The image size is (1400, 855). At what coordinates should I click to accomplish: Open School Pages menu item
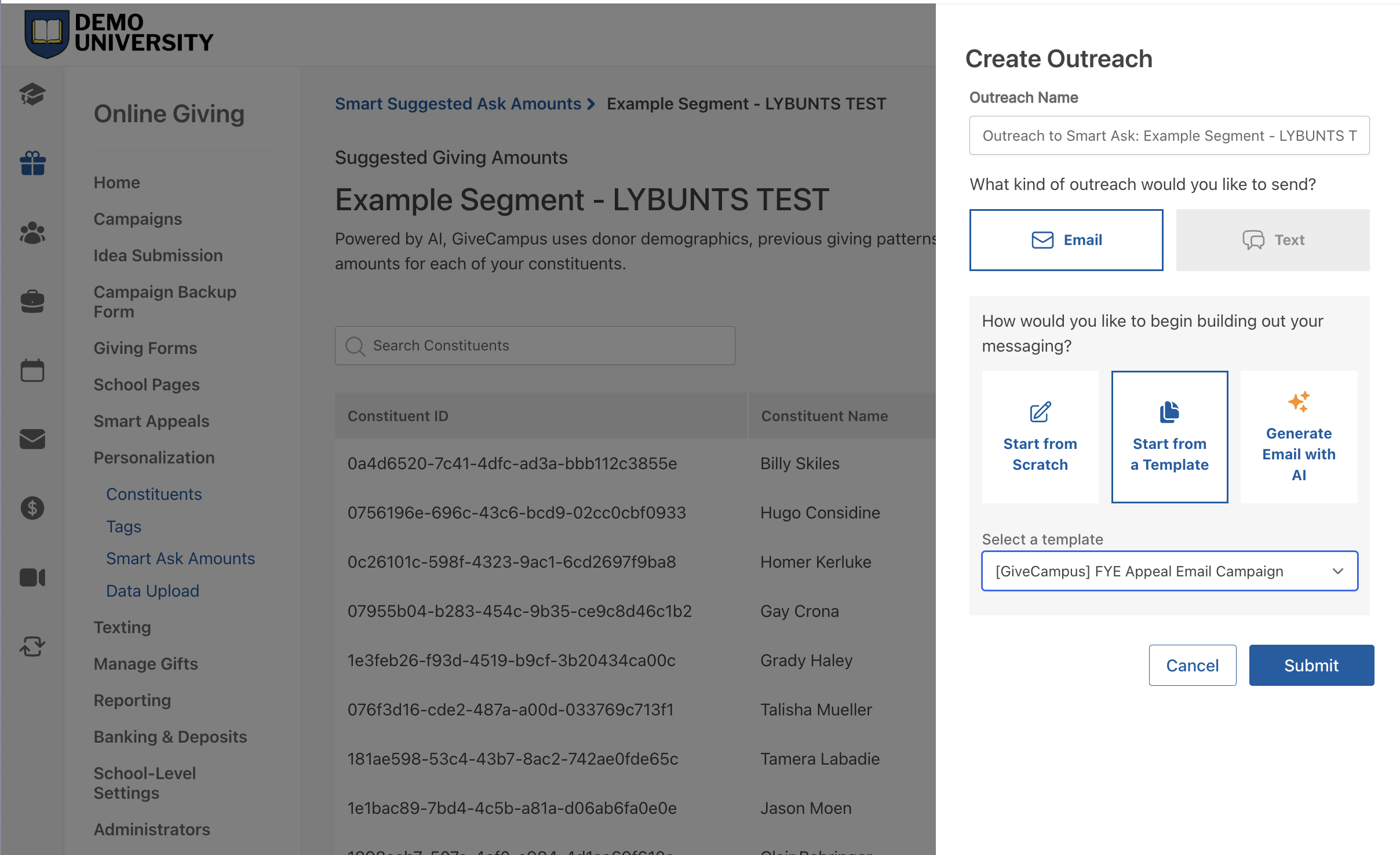pos(147,385)
